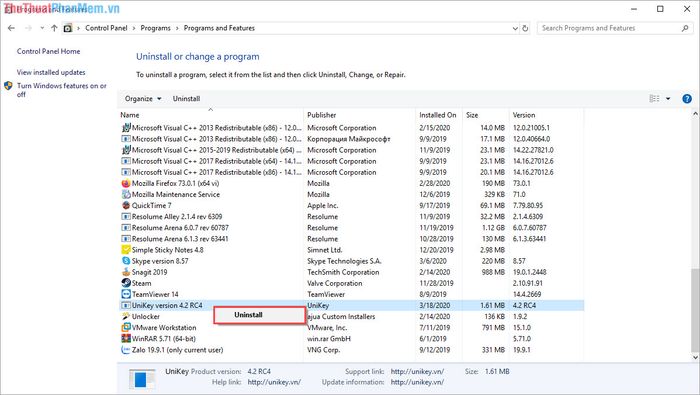Select the VMware Workstation icon
Image resolution: width=700 pixels, height=395 pixels.
click(x=126, y=328)
